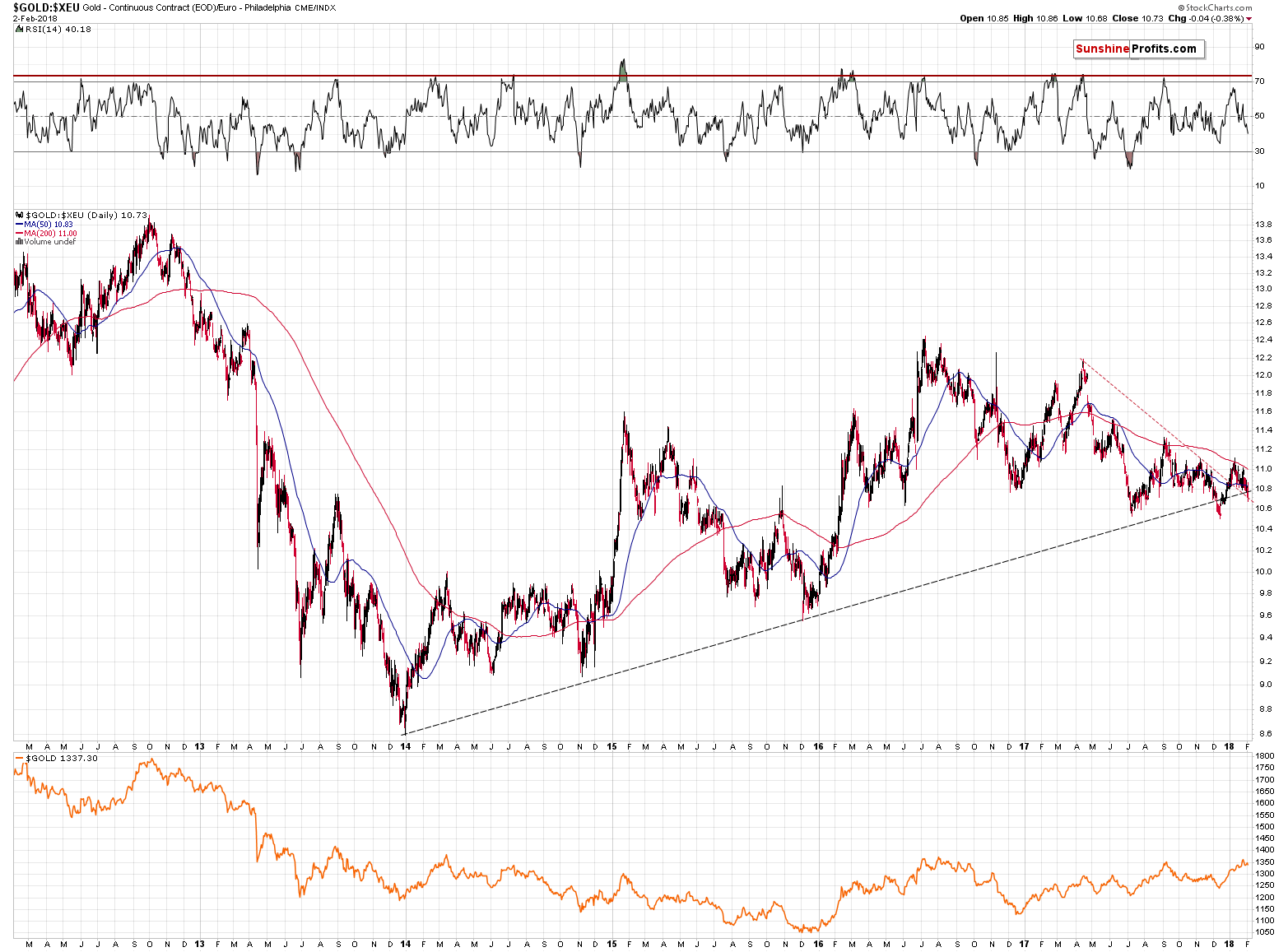Click the 'Open 10.85' value in header
The image size is (1288, 952).
(983, 18)
